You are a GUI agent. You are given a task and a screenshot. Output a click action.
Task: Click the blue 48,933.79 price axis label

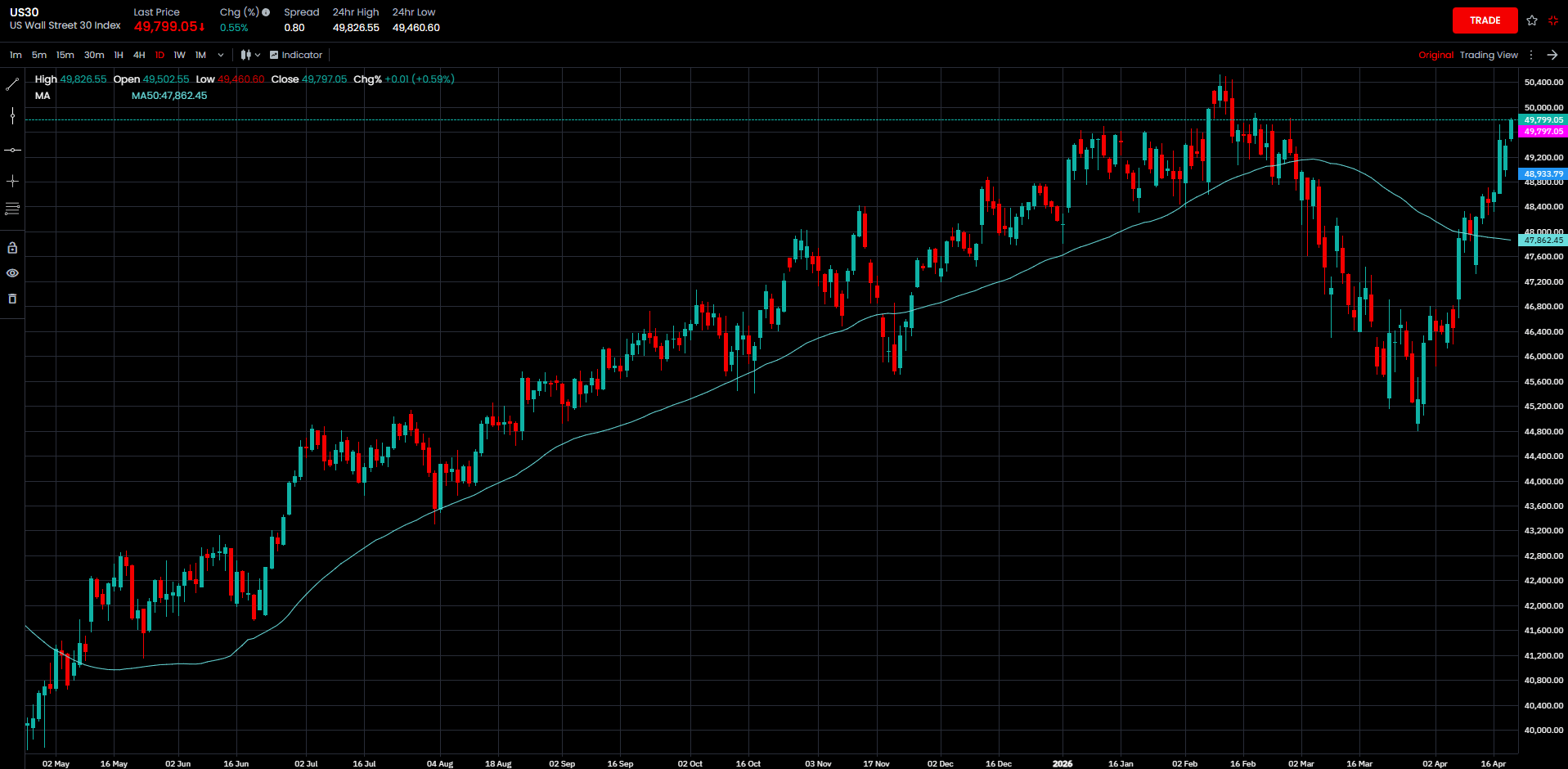pos(1543,174)
